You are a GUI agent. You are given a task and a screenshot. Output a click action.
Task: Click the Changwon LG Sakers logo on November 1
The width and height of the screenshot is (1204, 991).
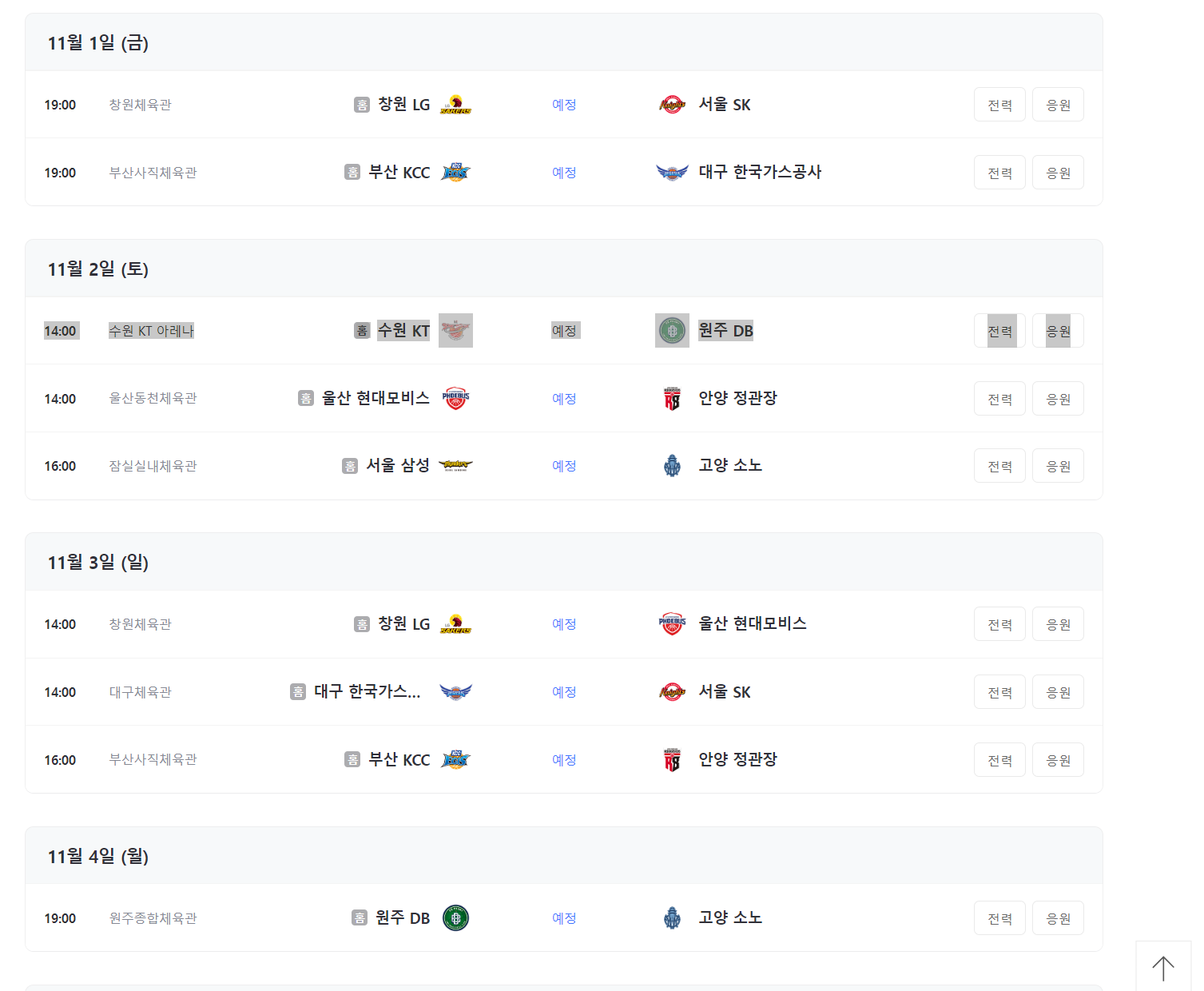coord(455,105)
